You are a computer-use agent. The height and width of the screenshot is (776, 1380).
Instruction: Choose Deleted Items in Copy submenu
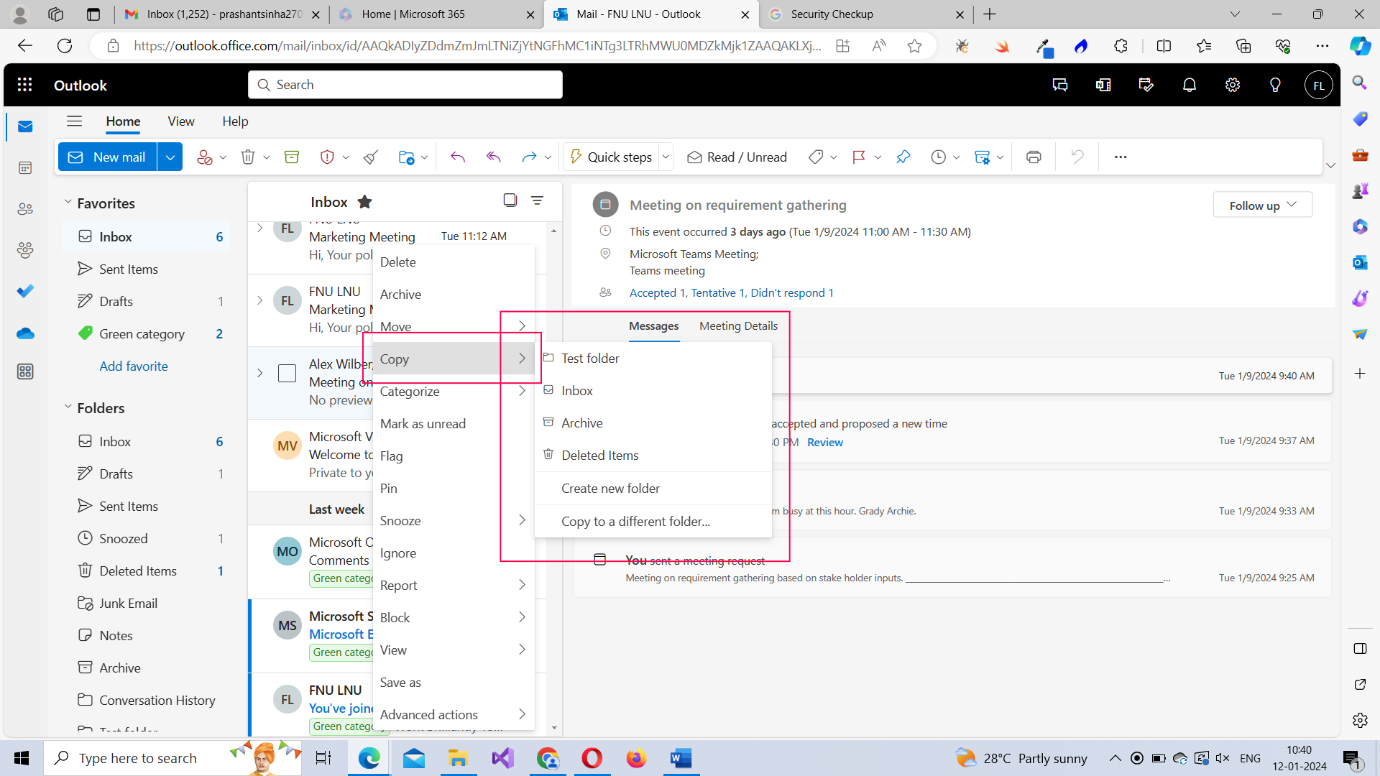(653, 455)
